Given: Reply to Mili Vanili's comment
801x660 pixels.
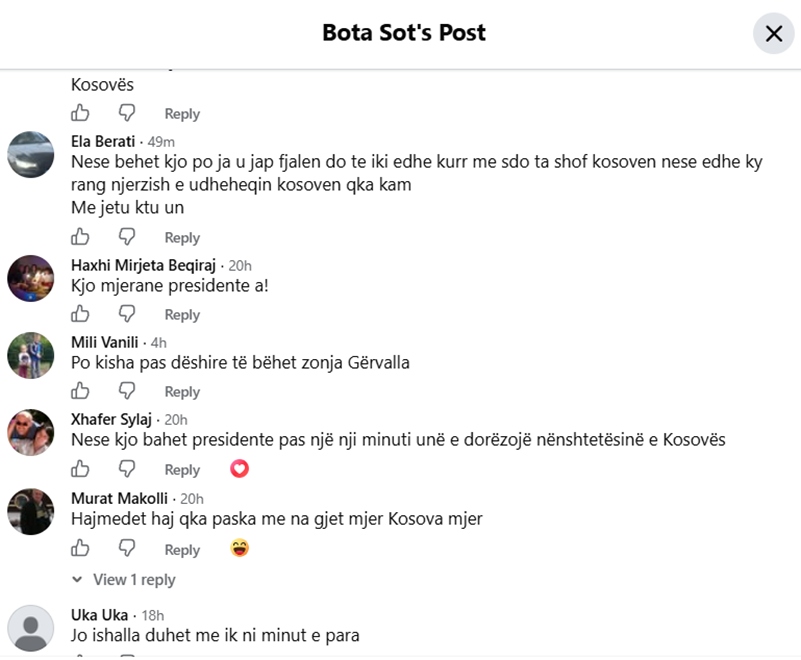Looking at the screenshot, I should (x=182, y=392).
